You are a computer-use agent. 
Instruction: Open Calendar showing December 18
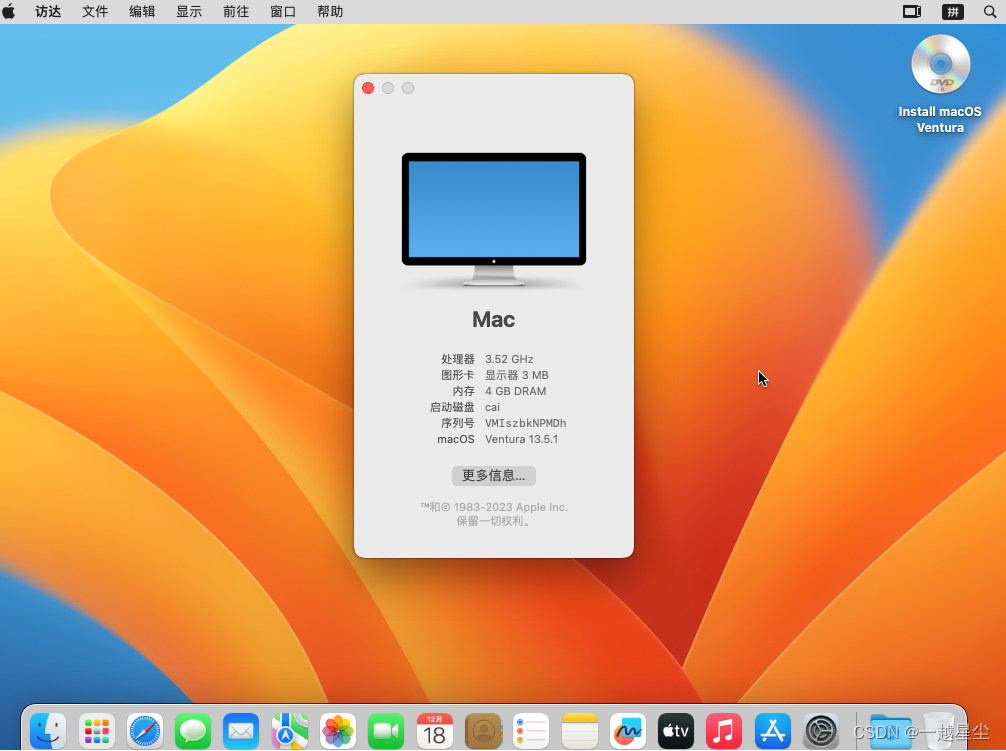click(x=435, y=730)
